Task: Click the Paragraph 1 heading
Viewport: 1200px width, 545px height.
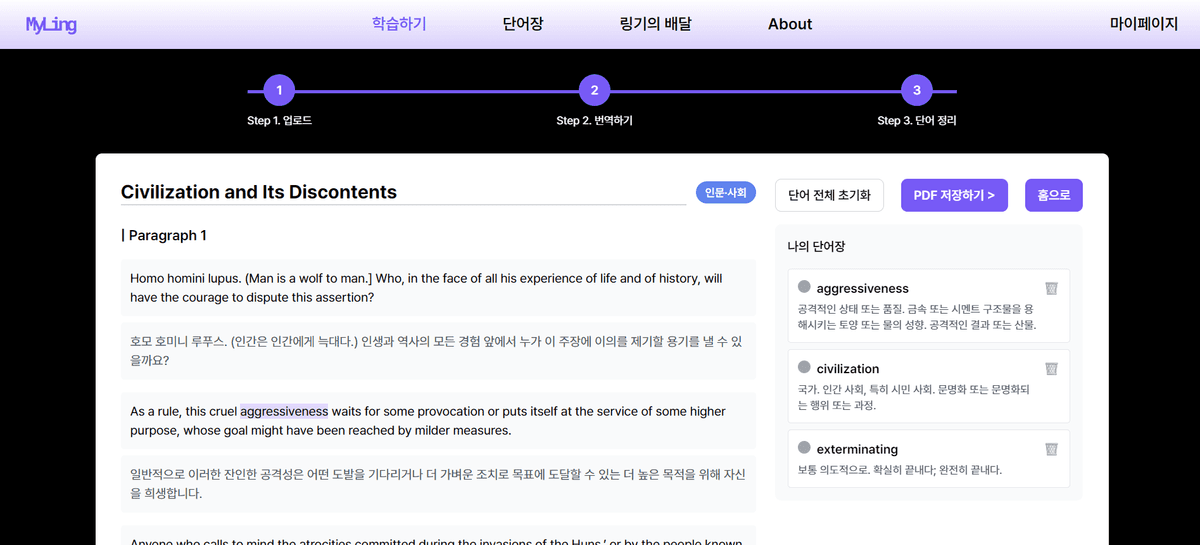Action: click(165, 235)
